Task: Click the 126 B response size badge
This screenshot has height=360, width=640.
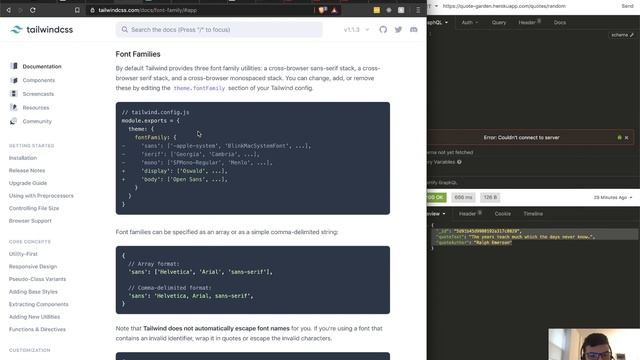Action: [x=490, y=198]
